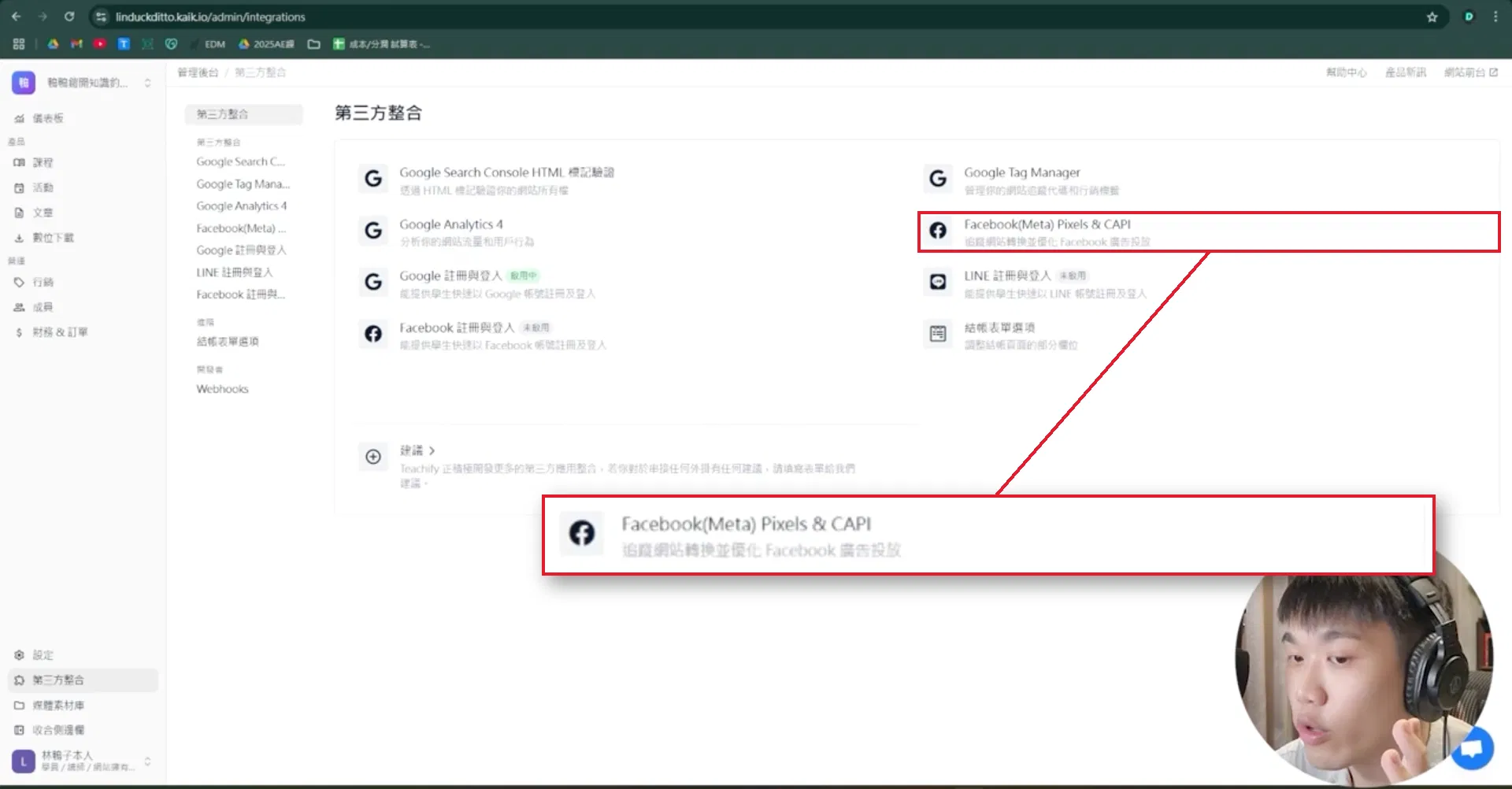Select Google Analytics 4 in the submenu list
Screen dimensions: 1512x789
242,206
